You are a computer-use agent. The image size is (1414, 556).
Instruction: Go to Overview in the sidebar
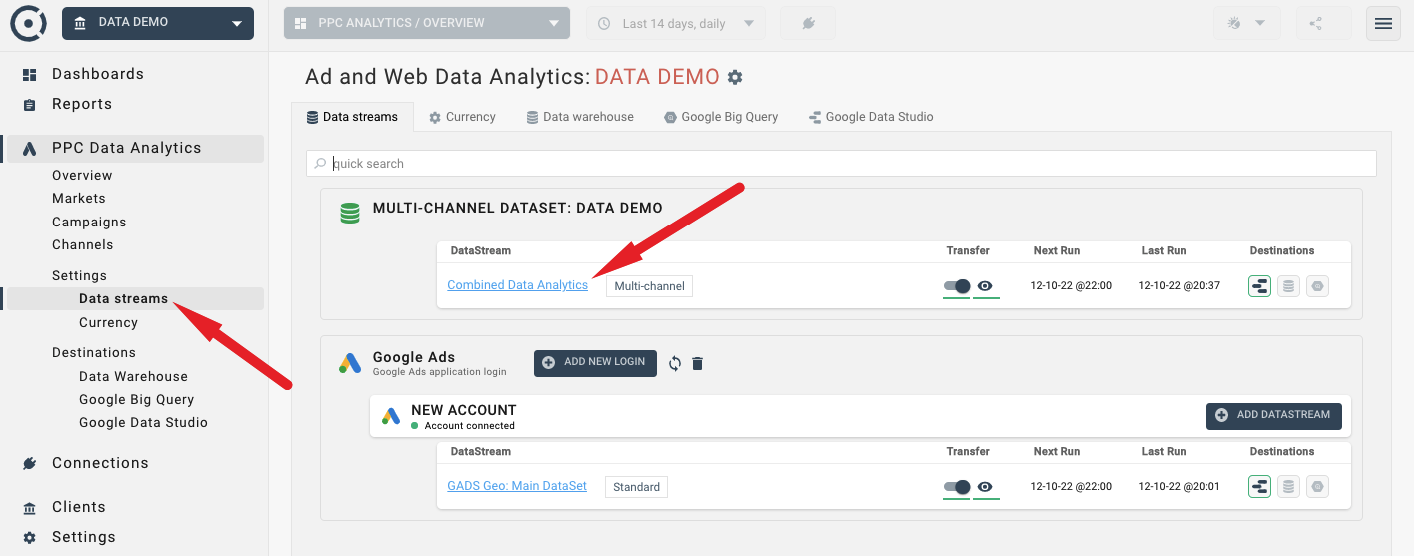82,175
